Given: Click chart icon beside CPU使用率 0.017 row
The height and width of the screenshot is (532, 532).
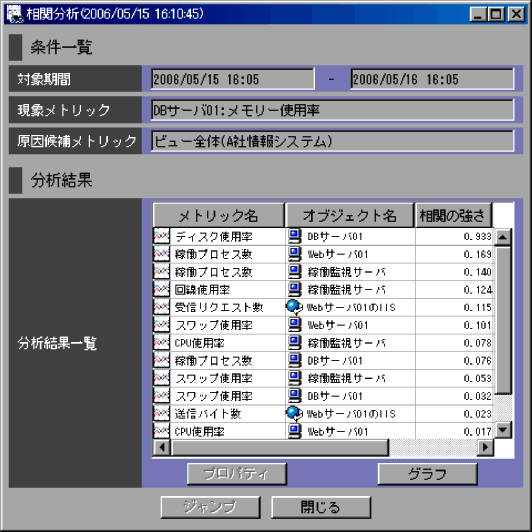Looking at the screenshot, I should pos(162,431).
